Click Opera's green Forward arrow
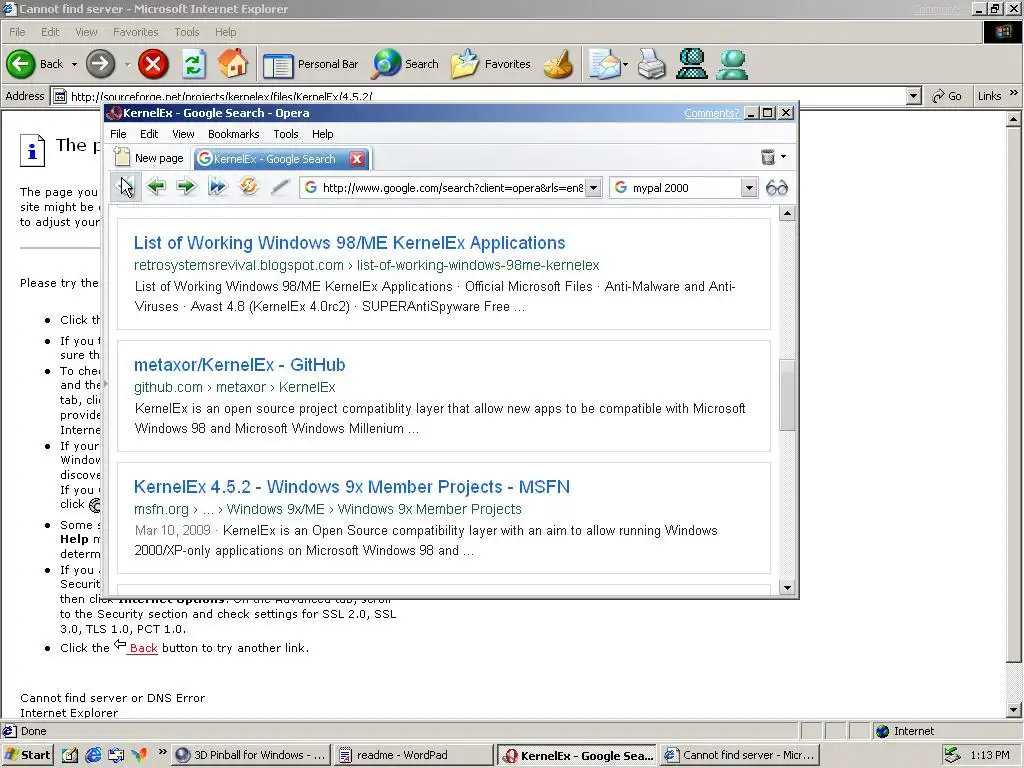The width and height of the screenshot is (1024, 768). click(x=186, y=187)
